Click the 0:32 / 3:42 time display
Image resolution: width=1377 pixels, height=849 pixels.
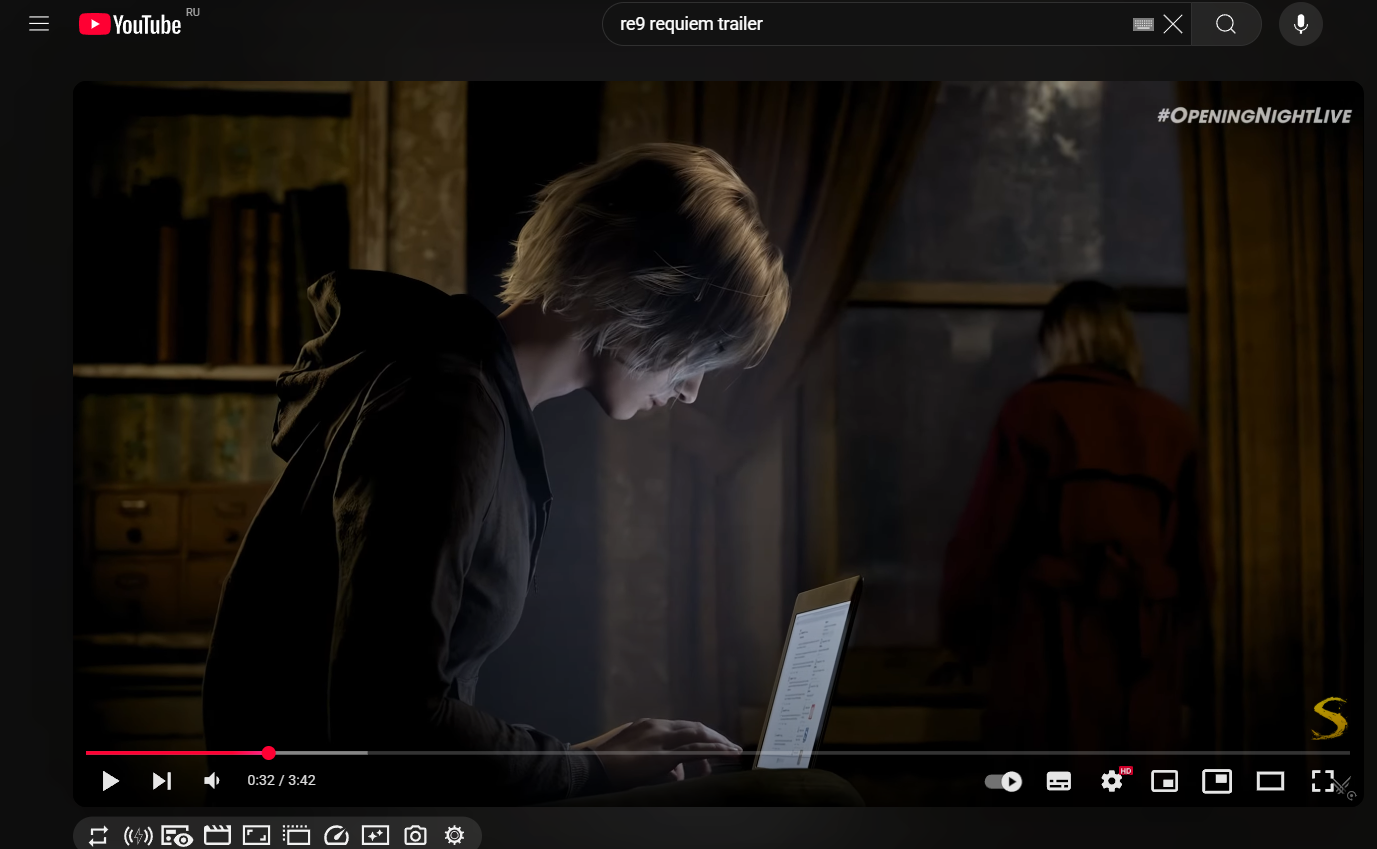tap(282, 781)
